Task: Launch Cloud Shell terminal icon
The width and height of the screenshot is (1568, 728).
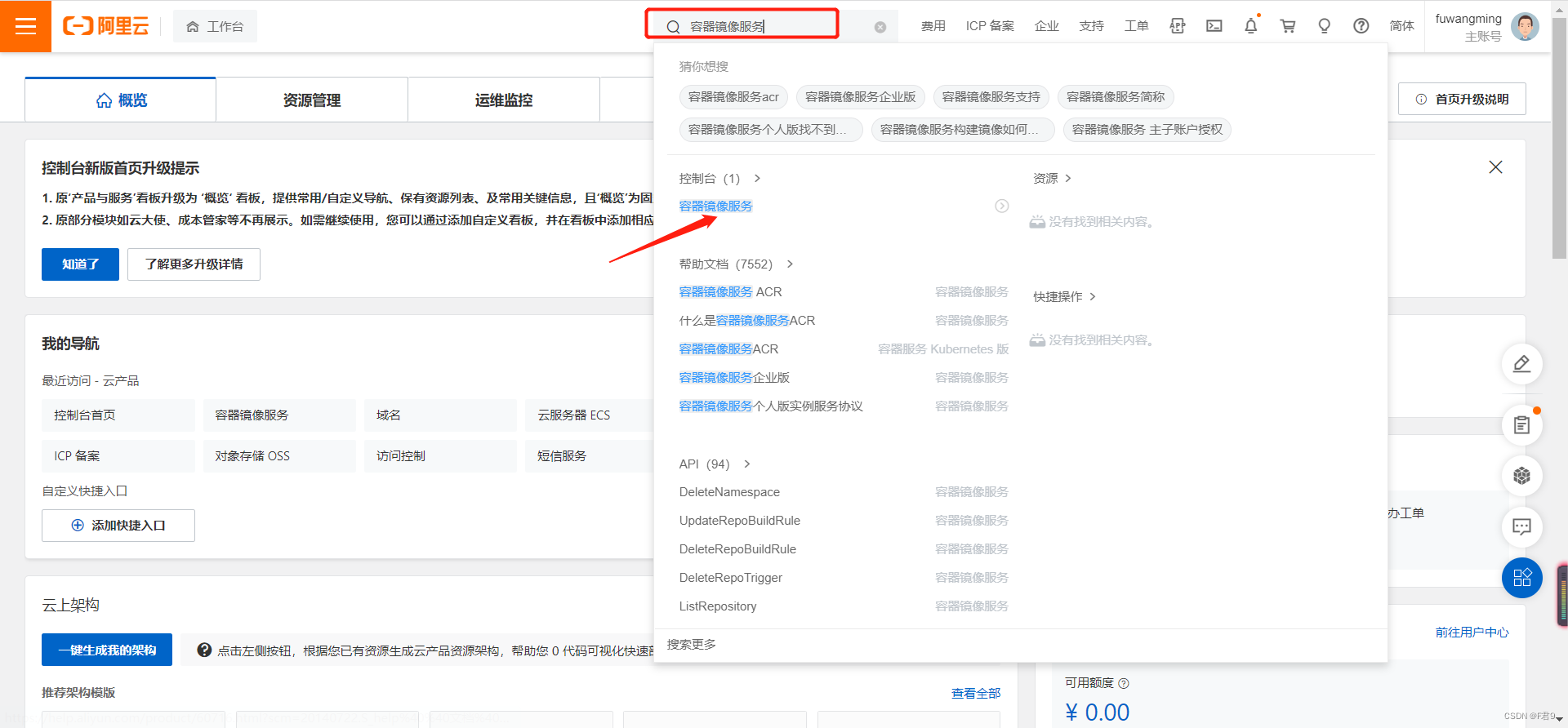Action: (1214, 26)
